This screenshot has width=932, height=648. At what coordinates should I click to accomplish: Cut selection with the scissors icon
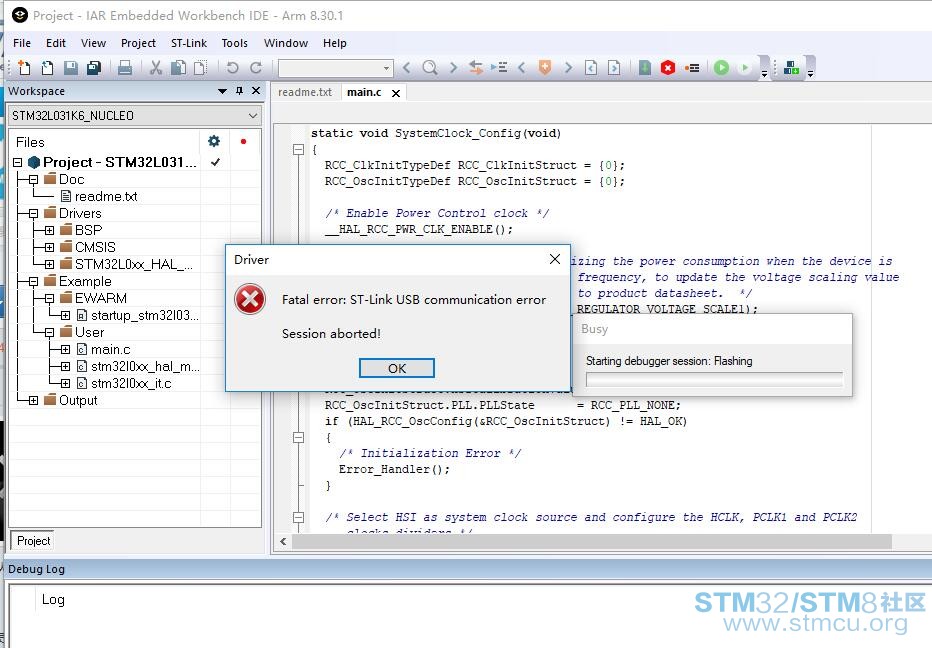156,68
